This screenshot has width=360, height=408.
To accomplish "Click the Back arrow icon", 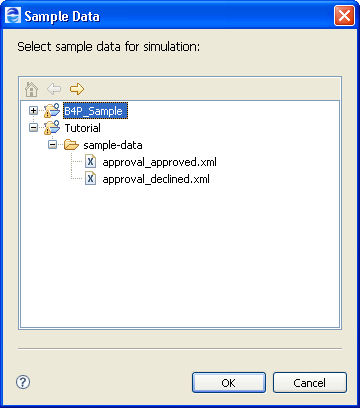I will point(54,89).
